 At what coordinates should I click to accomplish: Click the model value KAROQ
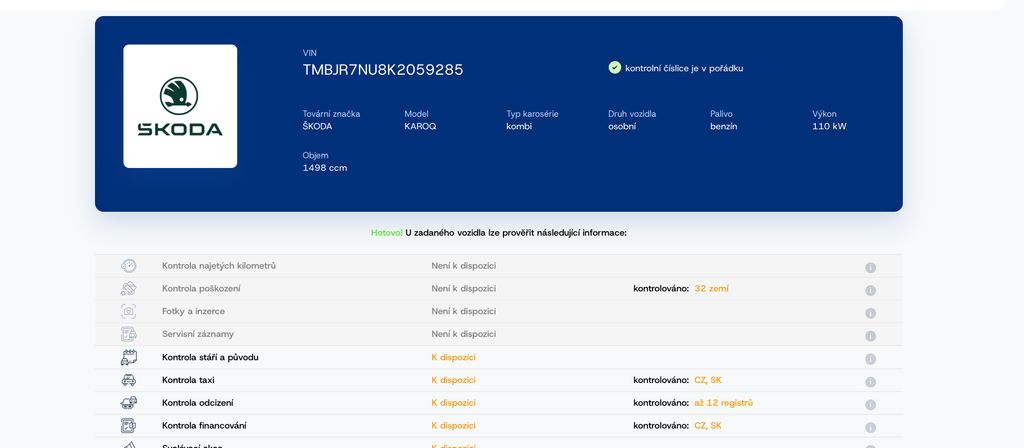click(x=420, y=127)
